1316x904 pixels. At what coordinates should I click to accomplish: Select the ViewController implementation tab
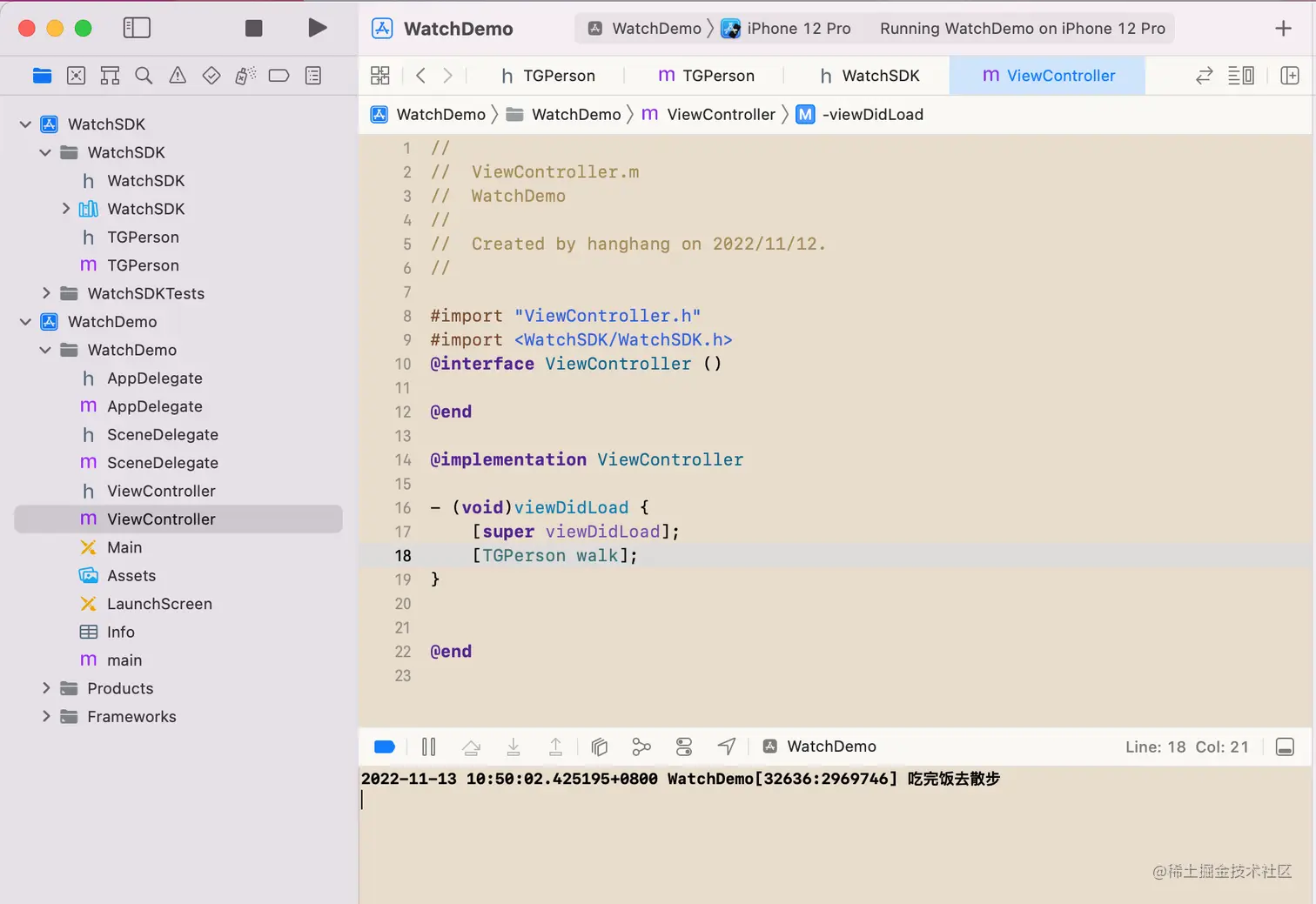tap(1048, 76)
